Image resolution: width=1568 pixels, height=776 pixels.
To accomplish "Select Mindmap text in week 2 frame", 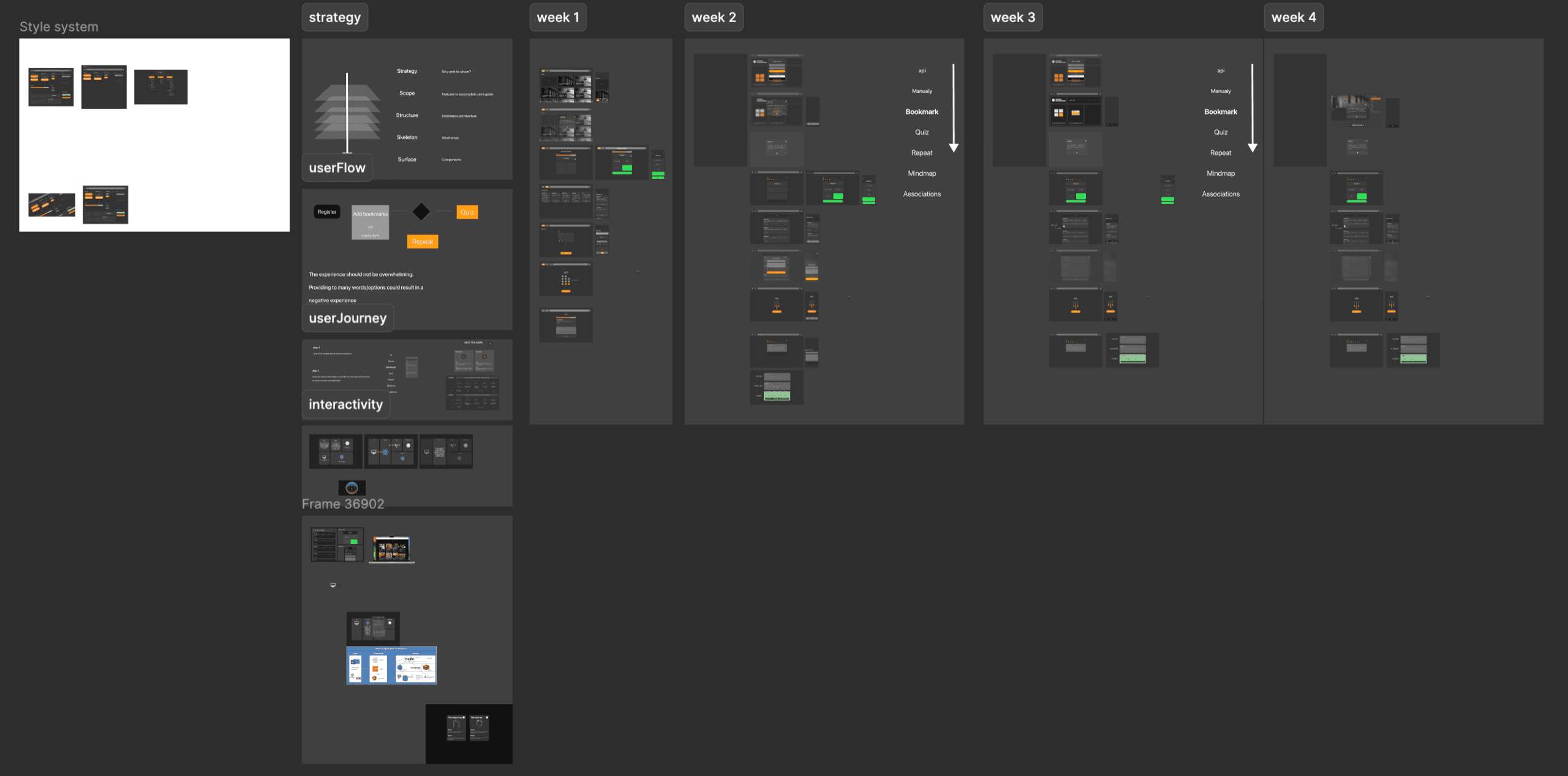I will tap(922, 173).
